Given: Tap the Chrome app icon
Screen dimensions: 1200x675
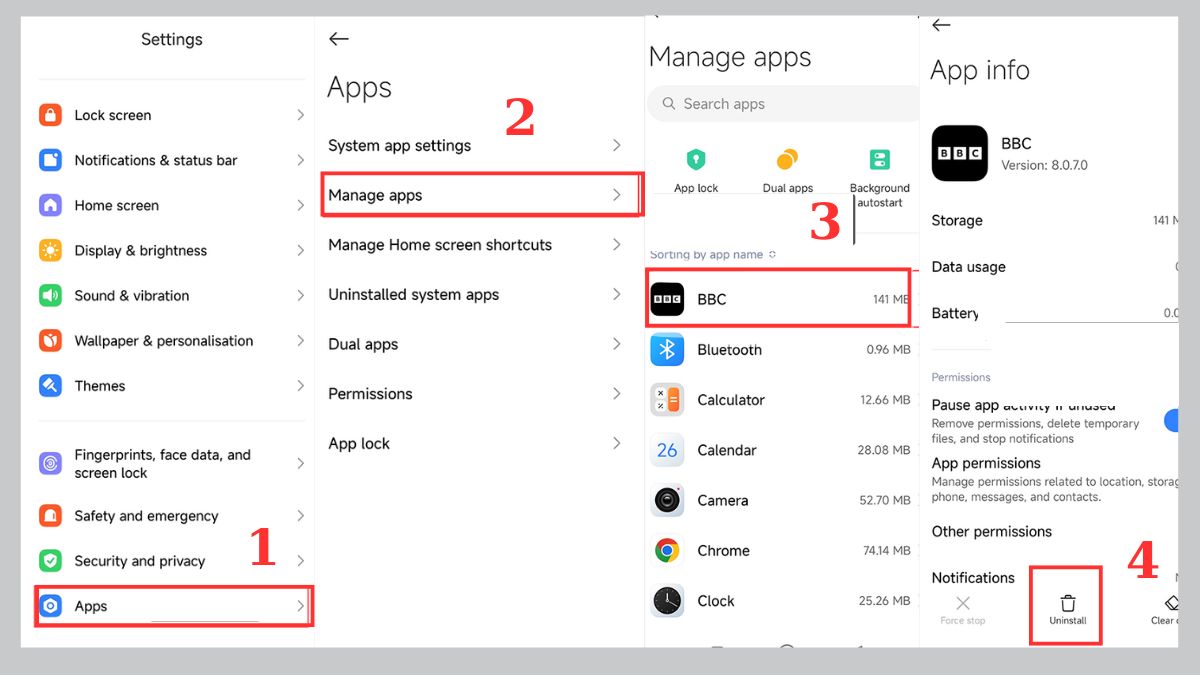Looking at the screenshot, I should [x=667, y=550].
